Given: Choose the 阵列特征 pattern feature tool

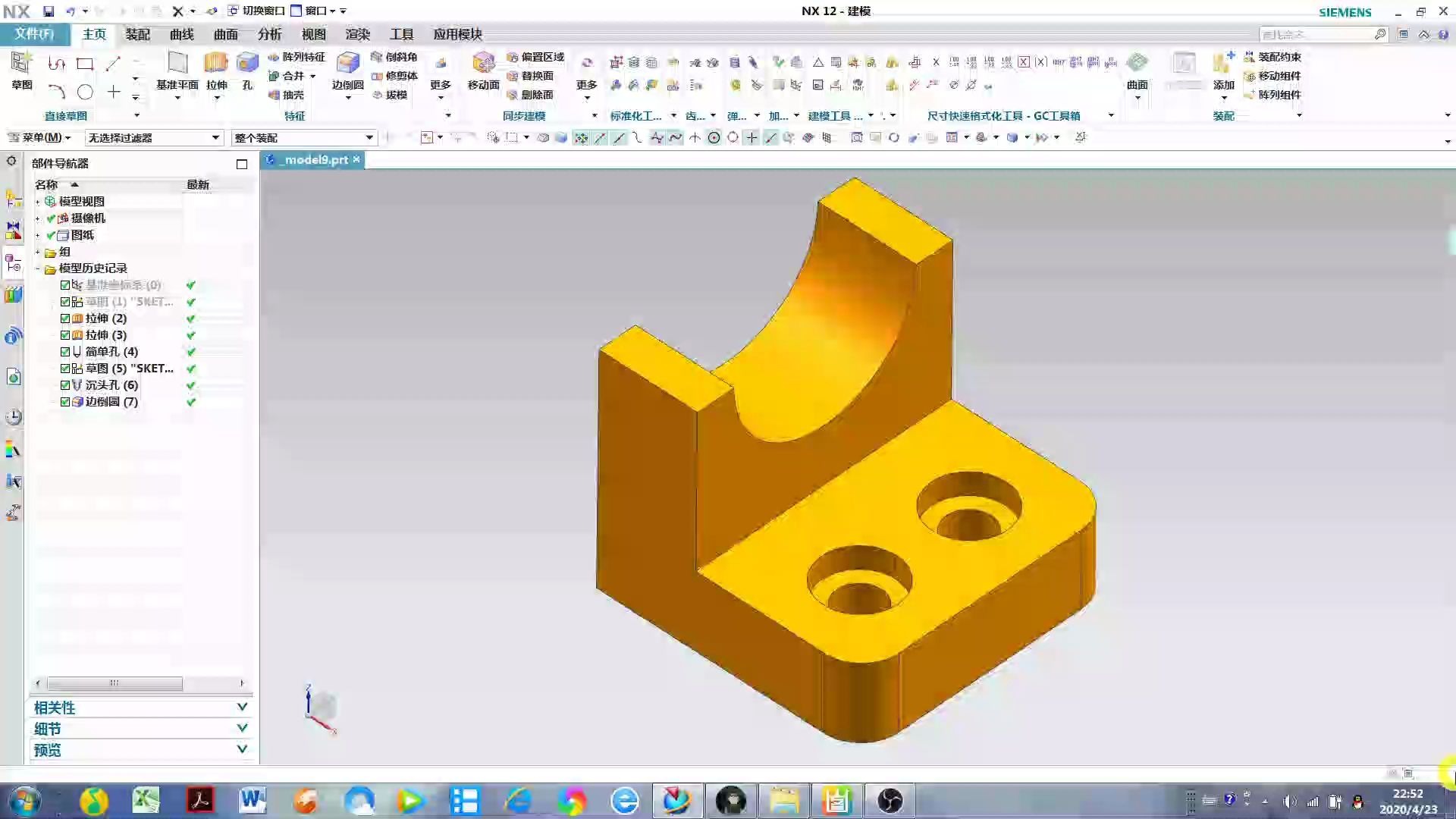Looking at the screenshot, I should [x=297, y=57].
